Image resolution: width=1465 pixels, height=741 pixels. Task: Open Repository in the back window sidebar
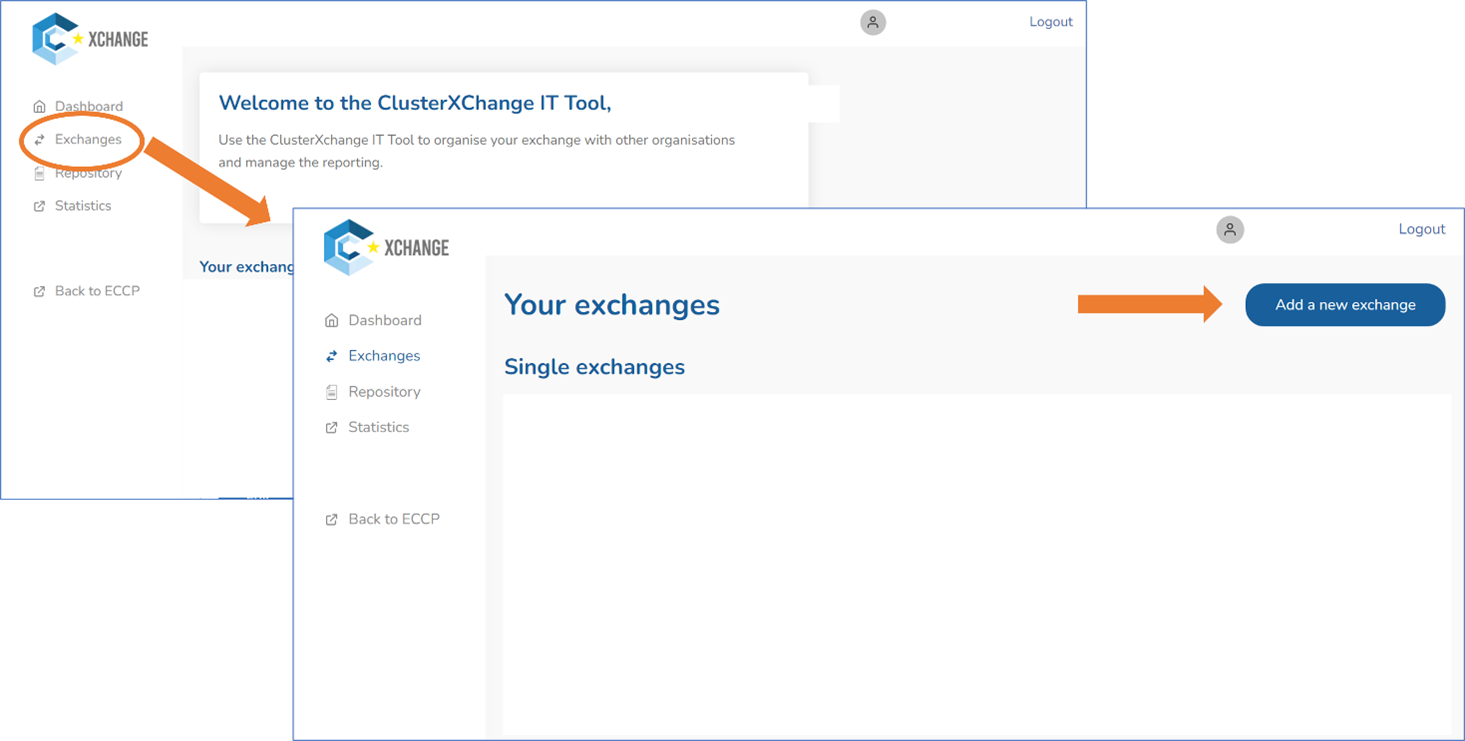[x=88, y=173]
